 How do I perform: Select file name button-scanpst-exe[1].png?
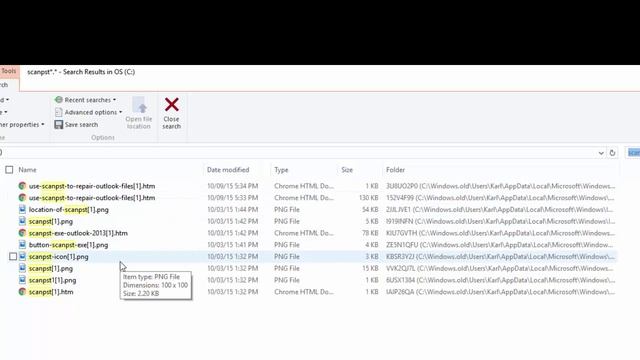(68, 245)
